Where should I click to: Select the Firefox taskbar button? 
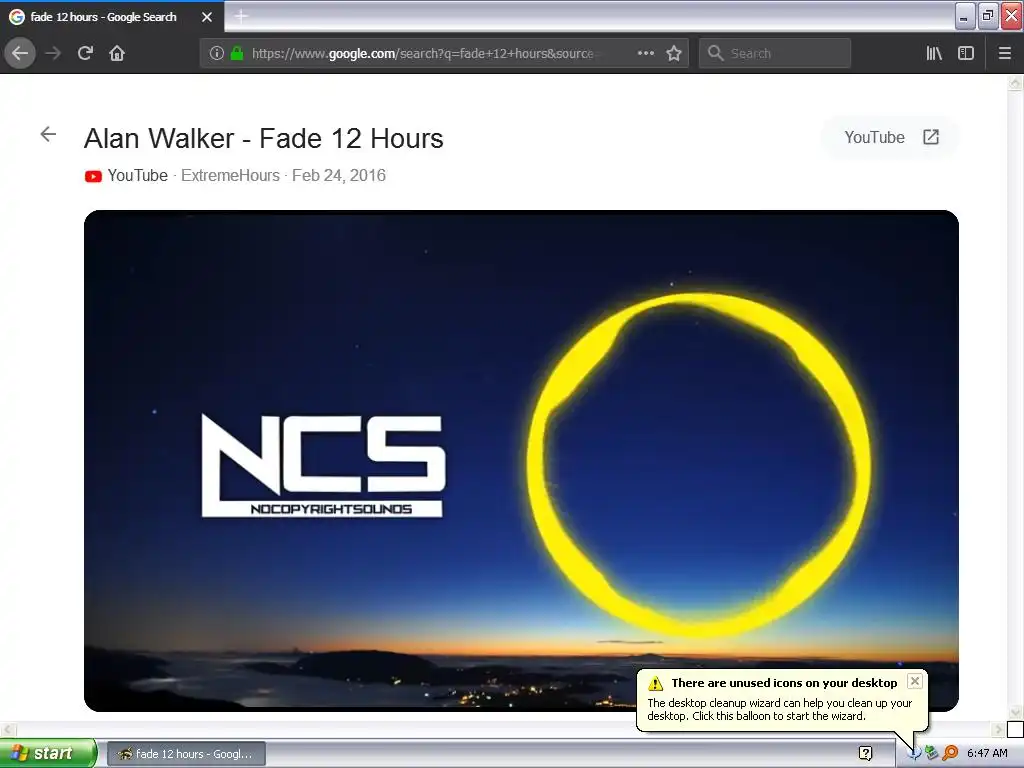[186, 754]
